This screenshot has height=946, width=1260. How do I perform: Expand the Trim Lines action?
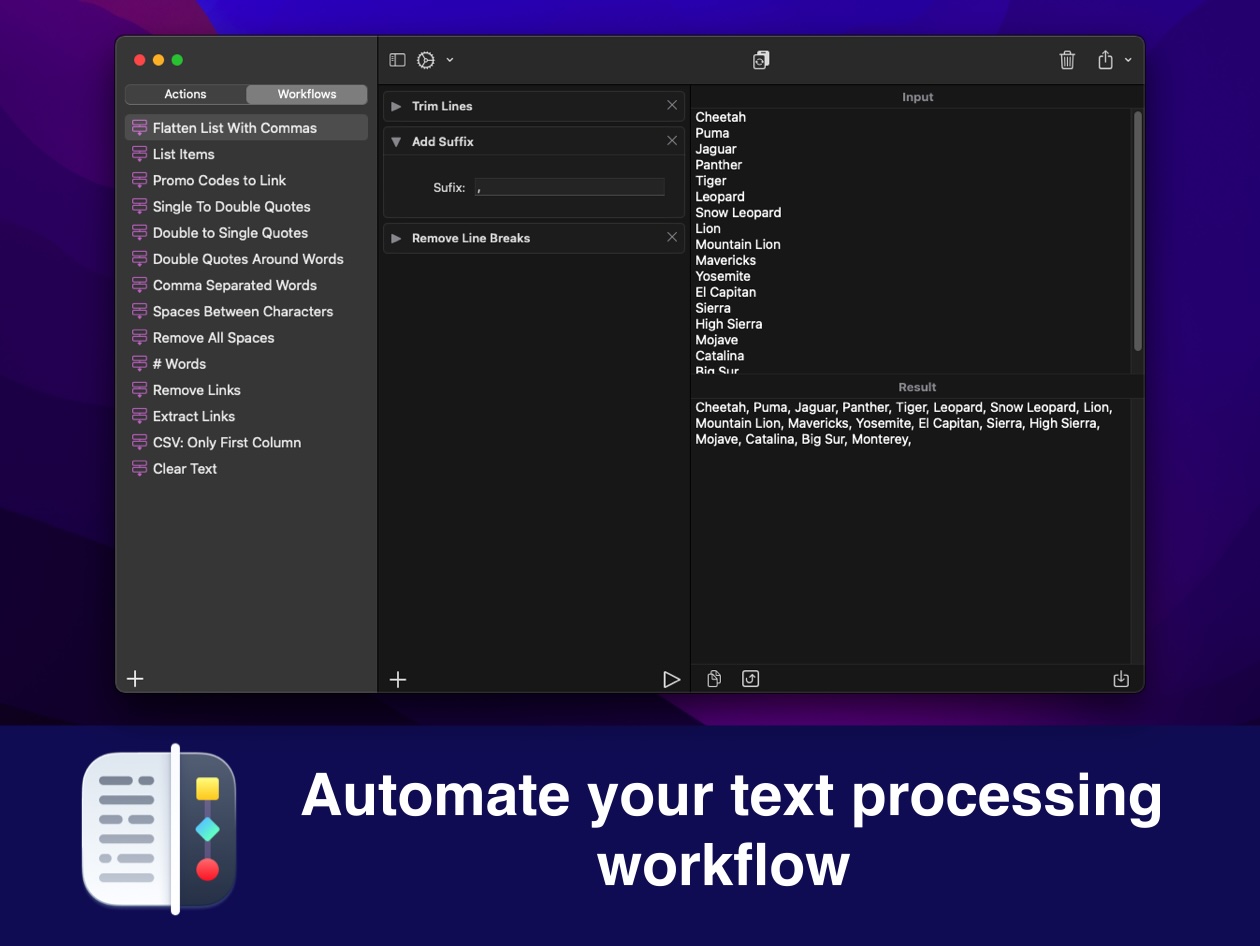396,106
